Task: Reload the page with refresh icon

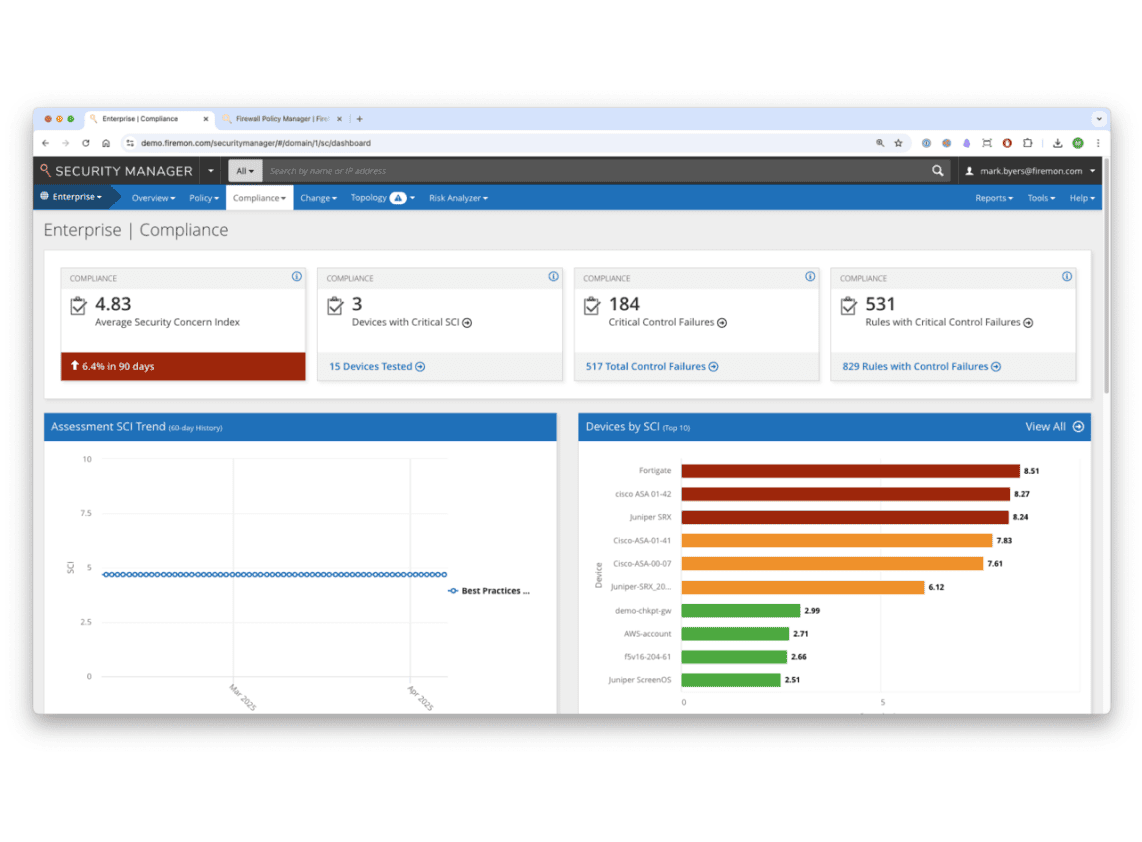Action: (x=86, y=143)
